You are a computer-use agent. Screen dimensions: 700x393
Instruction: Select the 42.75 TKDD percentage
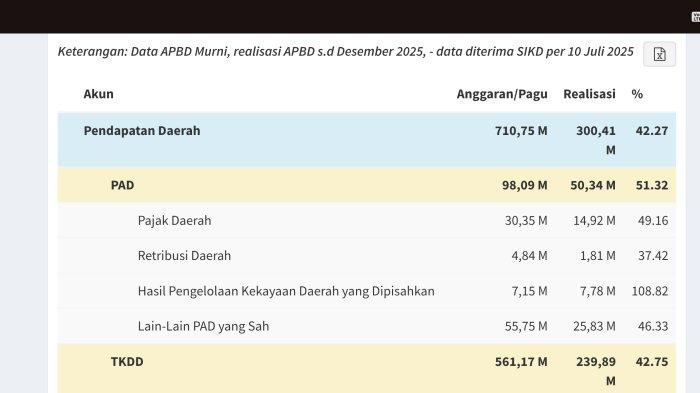(652, 361)
